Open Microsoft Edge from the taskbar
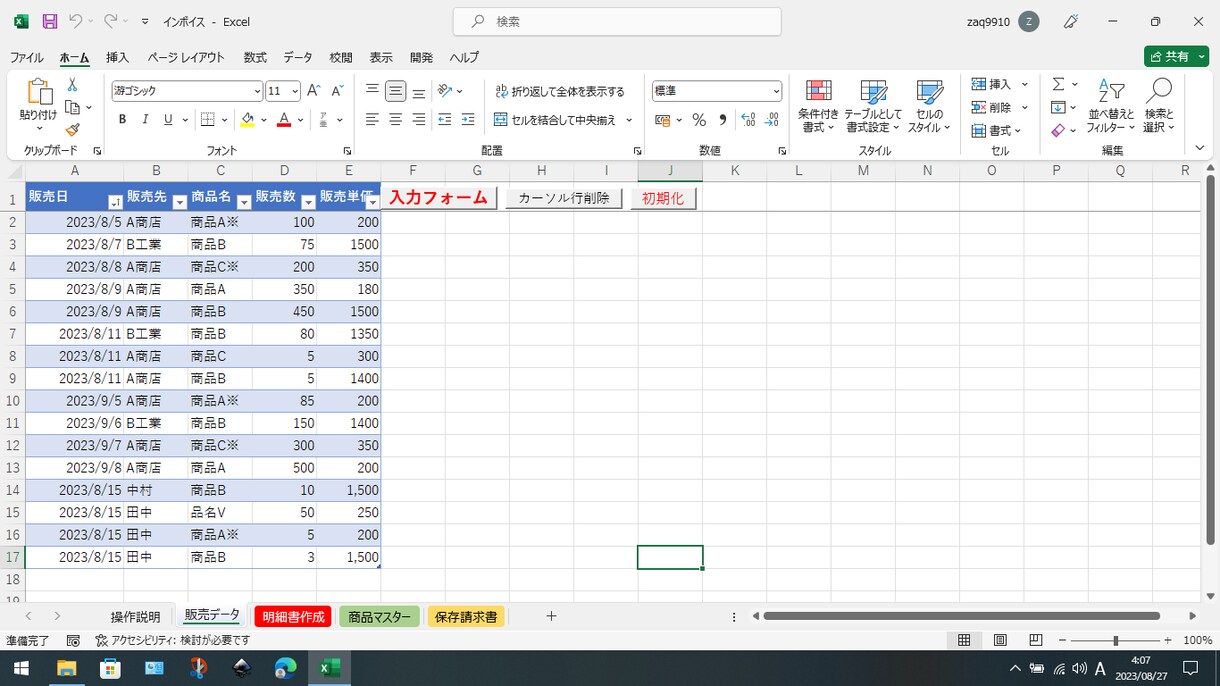This screenshot has height=686, width=1220. tap(285, 668)
